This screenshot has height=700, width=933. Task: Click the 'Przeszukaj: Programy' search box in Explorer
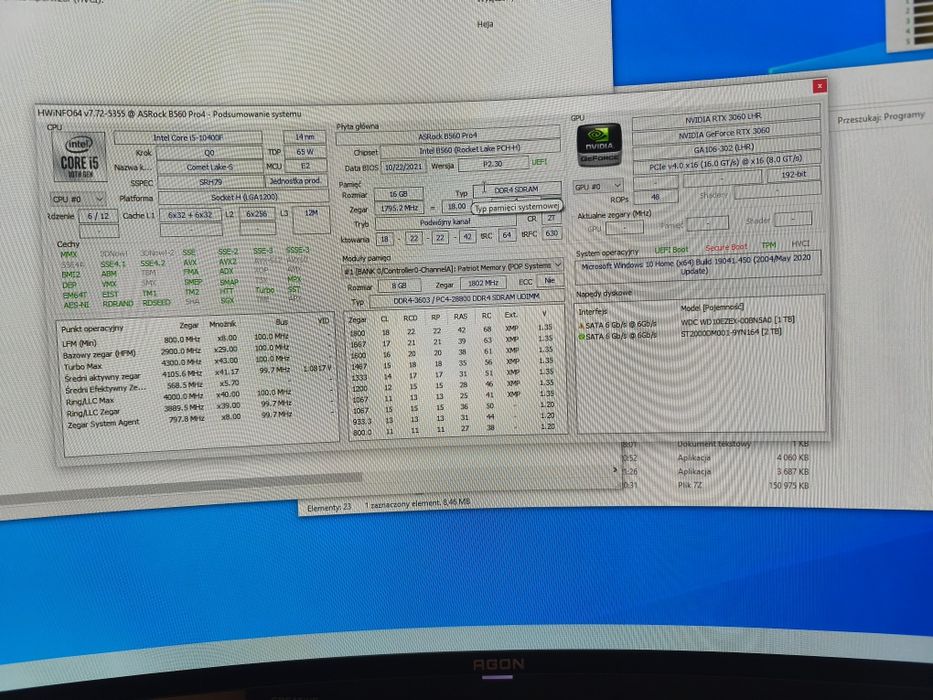[881, 117]
